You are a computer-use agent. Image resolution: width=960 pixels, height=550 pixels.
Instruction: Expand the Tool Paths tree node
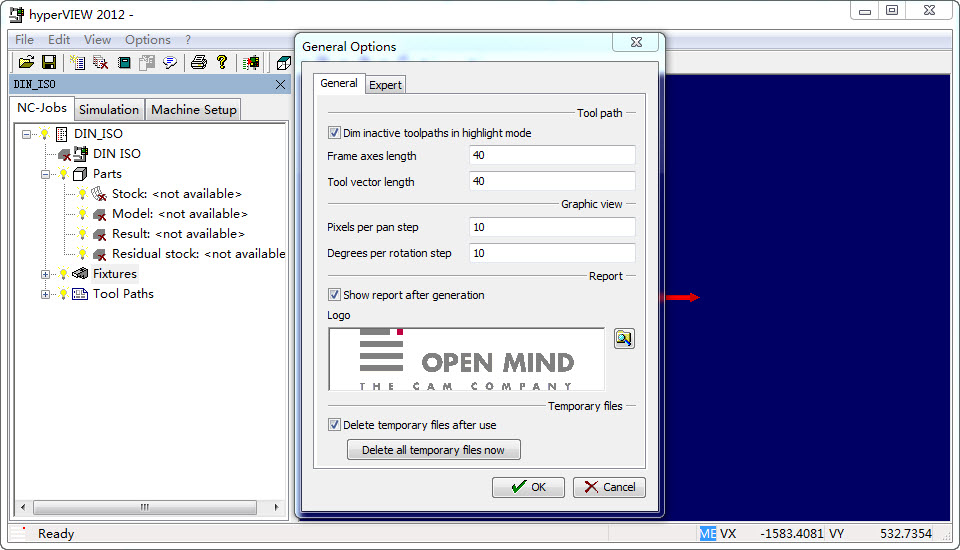(45, 295)
